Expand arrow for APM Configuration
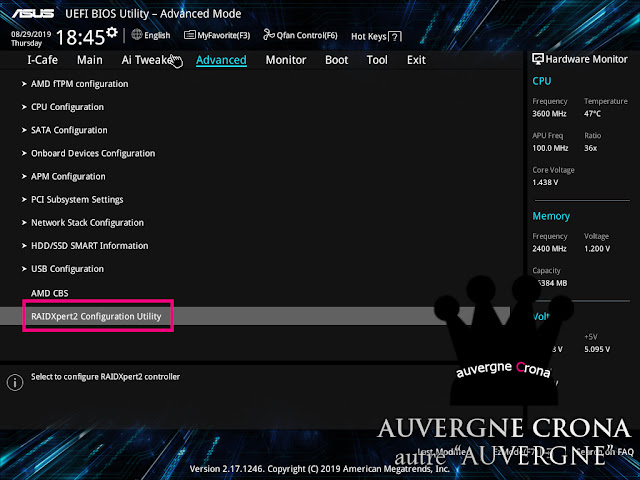This screenshot has width=640, height=480. [x=24, y=176]
